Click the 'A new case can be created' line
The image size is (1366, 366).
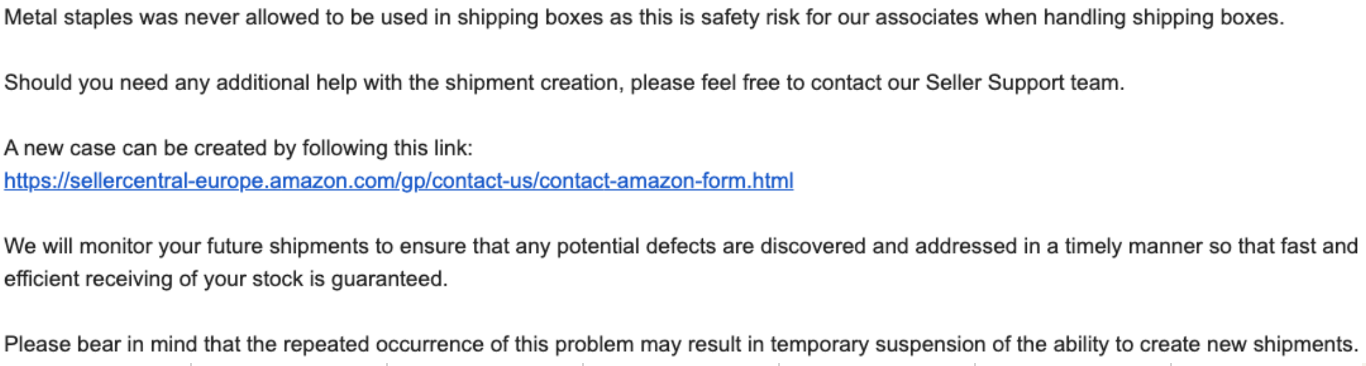238,148
